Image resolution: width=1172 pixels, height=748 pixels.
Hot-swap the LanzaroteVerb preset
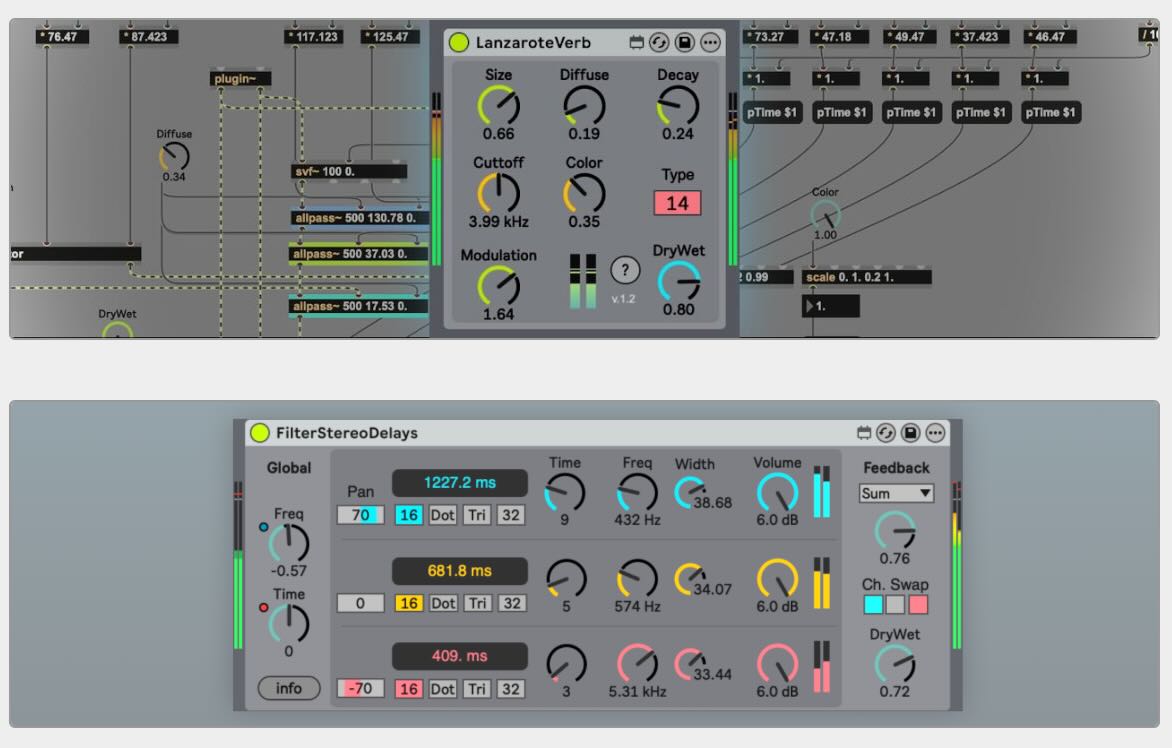click(660, 42)
